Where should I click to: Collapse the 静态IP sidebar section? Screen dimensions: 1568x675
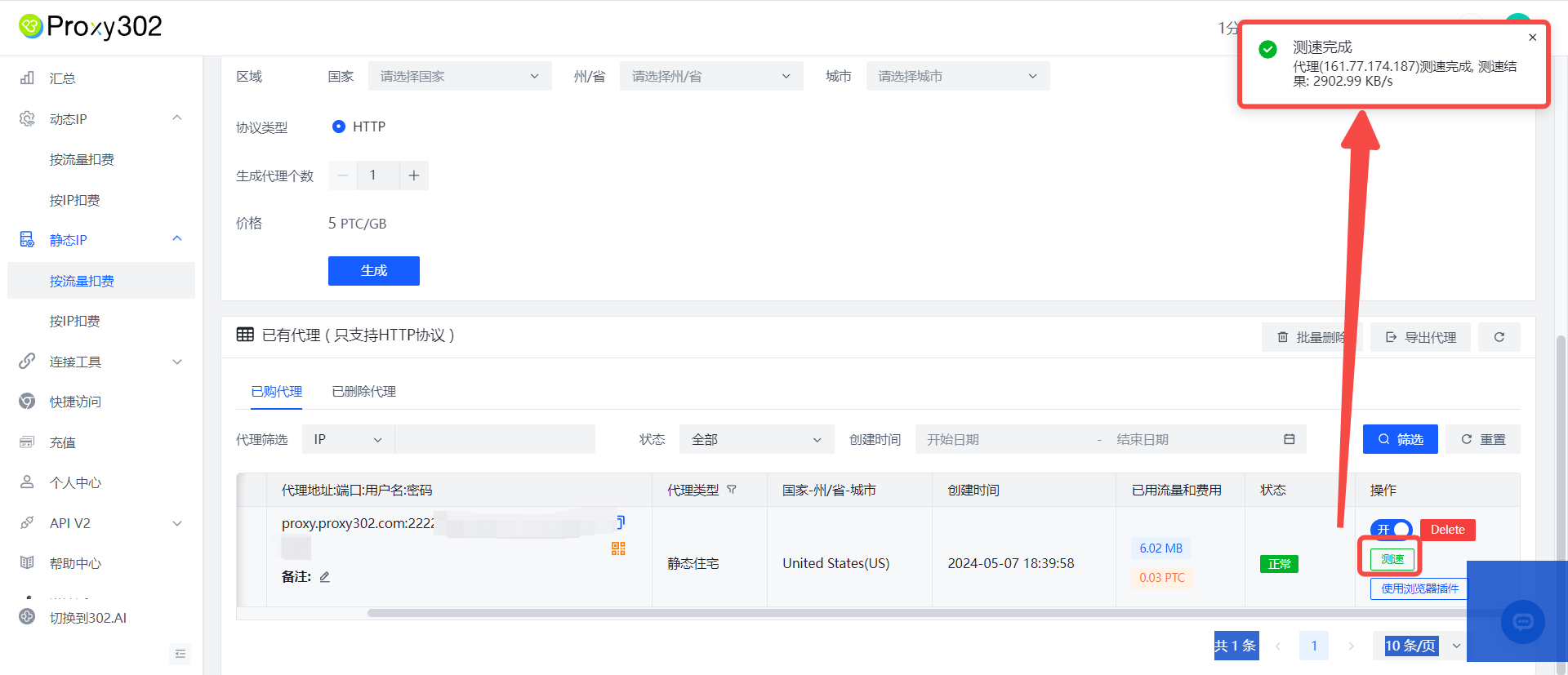coord(177,239)
